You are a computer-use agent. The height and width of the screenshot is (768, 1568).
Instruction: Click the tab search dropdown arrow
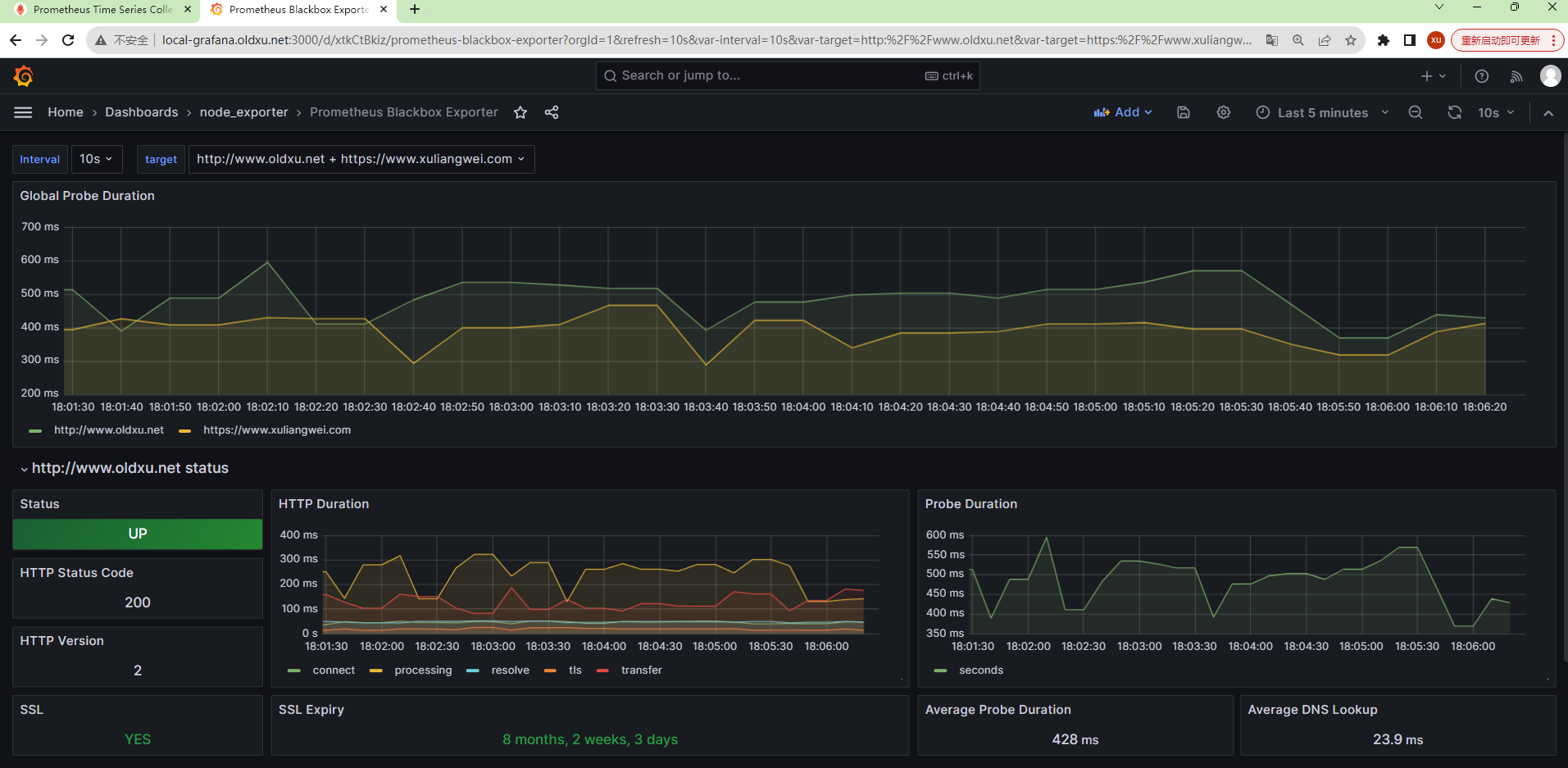(x=1439, y=7)
